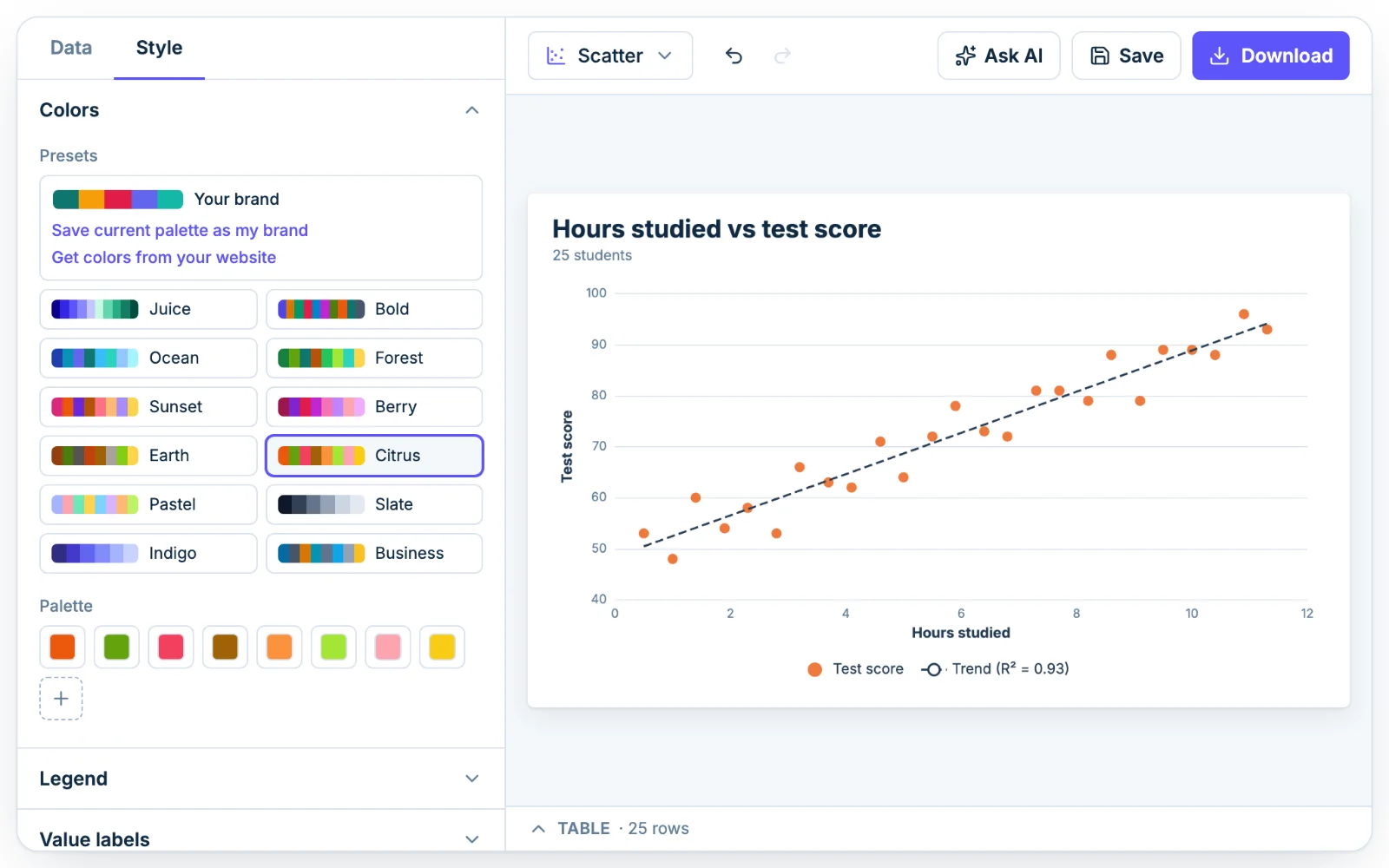Viewport: 1389px width, 868px height.
Task: Edit the dark green palette swatch
Action: pos(116,647)
